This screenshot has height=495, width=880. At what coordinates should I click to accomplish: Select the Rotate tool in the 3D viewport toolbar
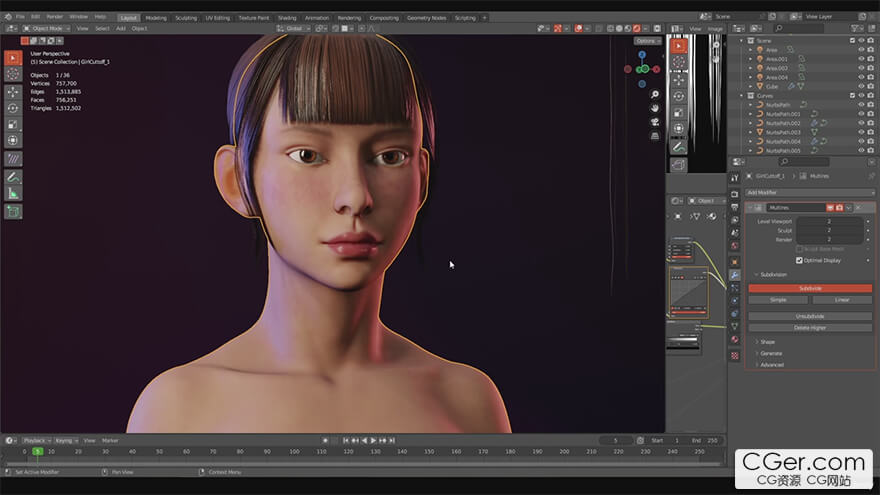point(13,108)
